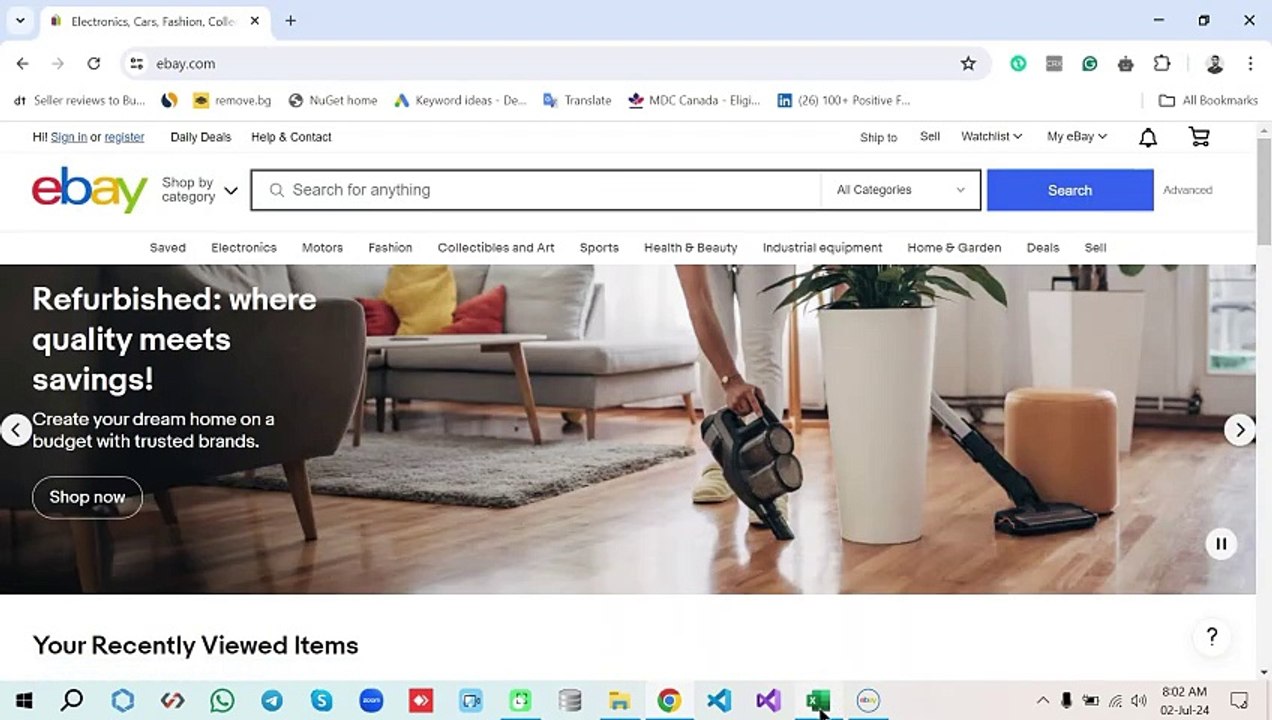
Task: Show hidden system tray icons
Action: [1043, 700]
